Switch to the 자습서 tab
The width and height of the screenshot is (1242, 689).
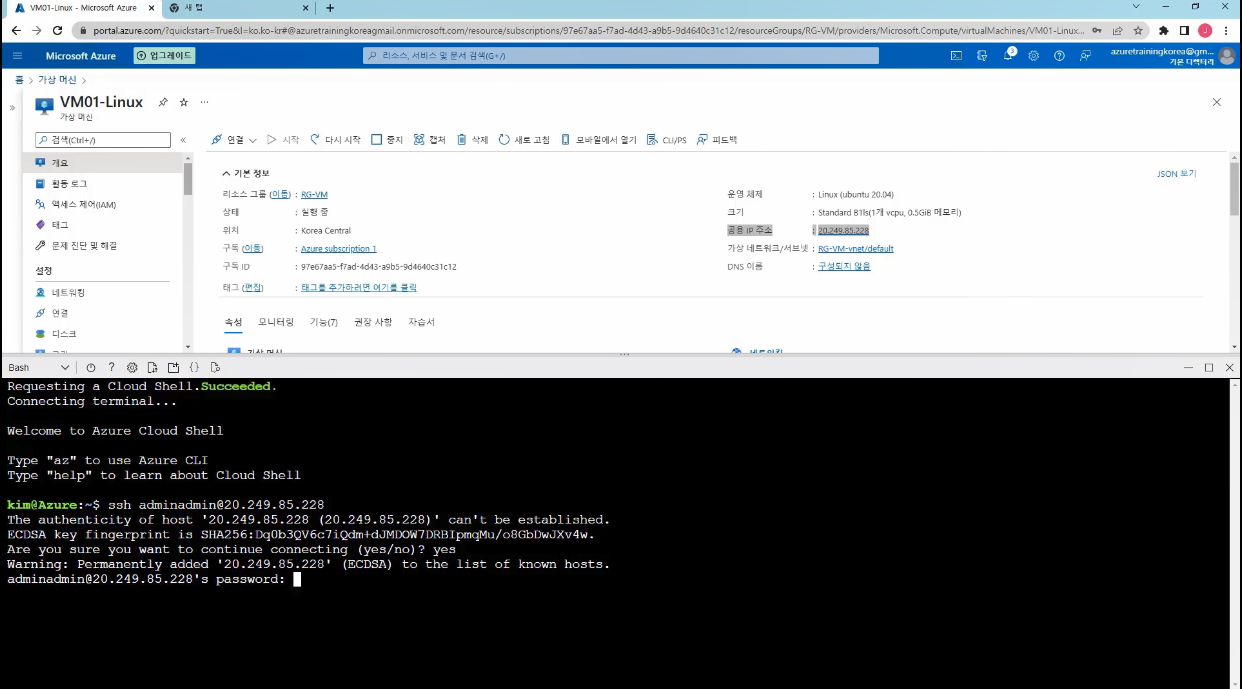[x=421, y=322]
